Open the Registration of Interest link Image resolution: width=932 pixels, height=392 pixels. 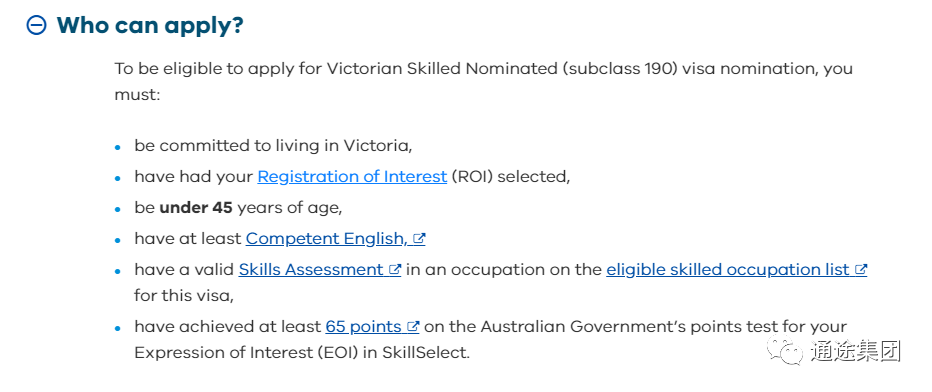(352, 176)
